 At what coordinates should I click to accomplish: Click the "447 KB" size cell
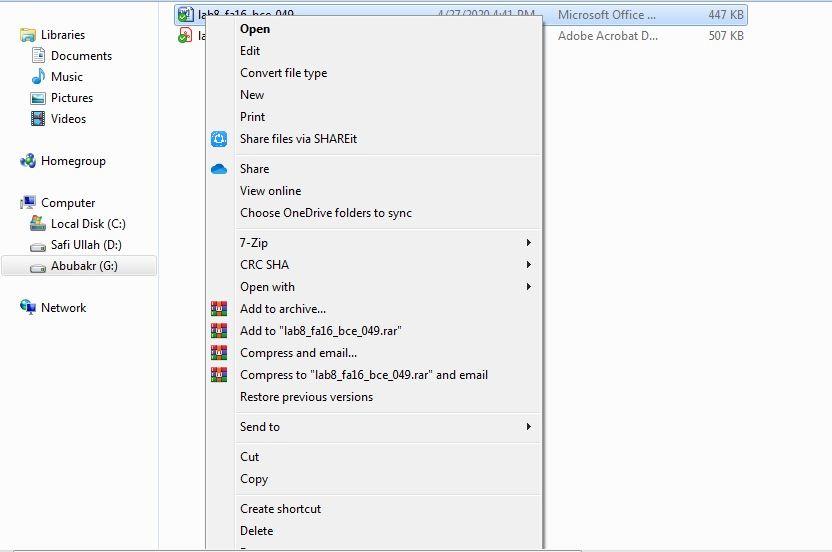[726, 15]
